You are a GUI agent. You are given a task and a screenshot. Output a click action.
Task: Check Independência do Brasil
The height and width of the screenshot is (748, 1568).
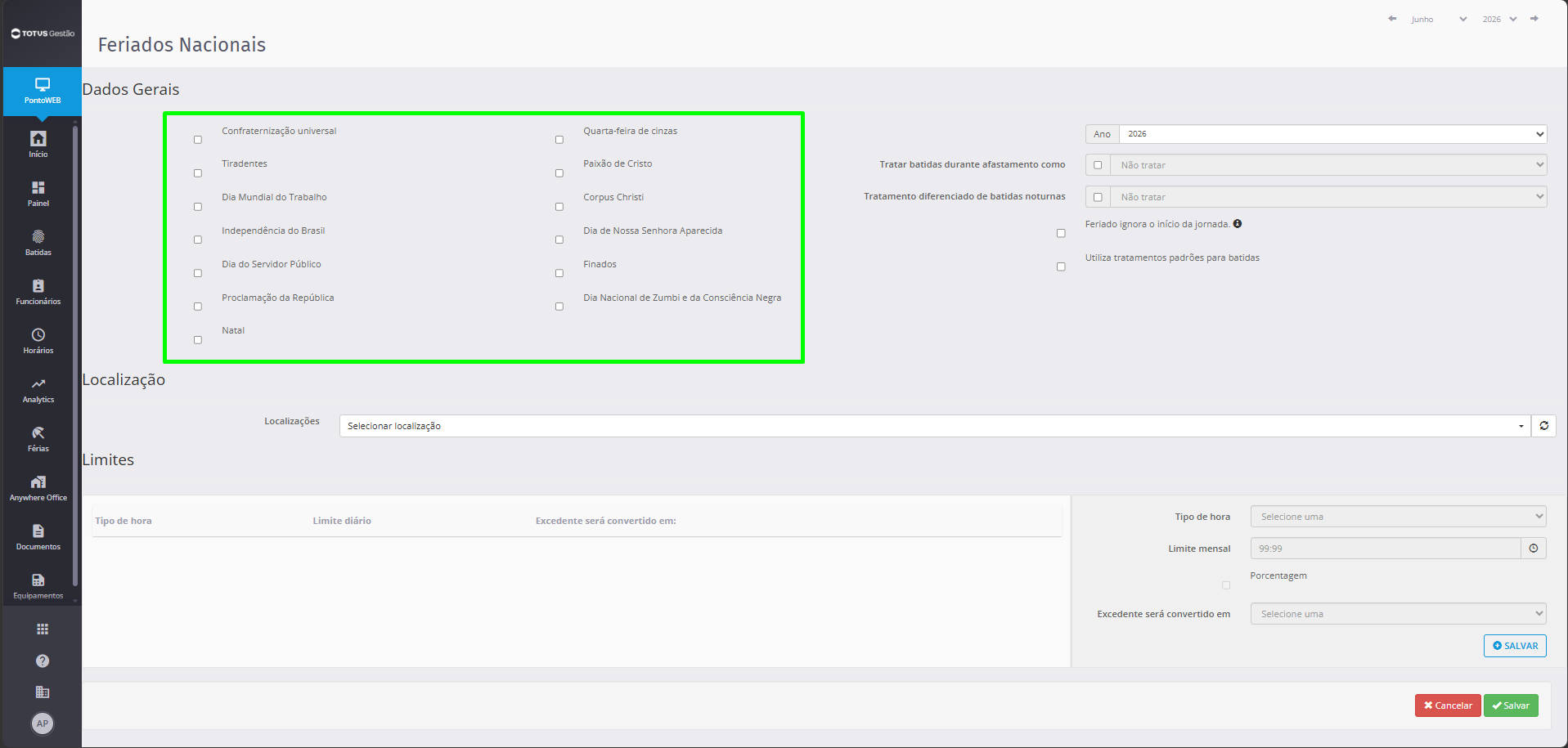tap(198, 240)
